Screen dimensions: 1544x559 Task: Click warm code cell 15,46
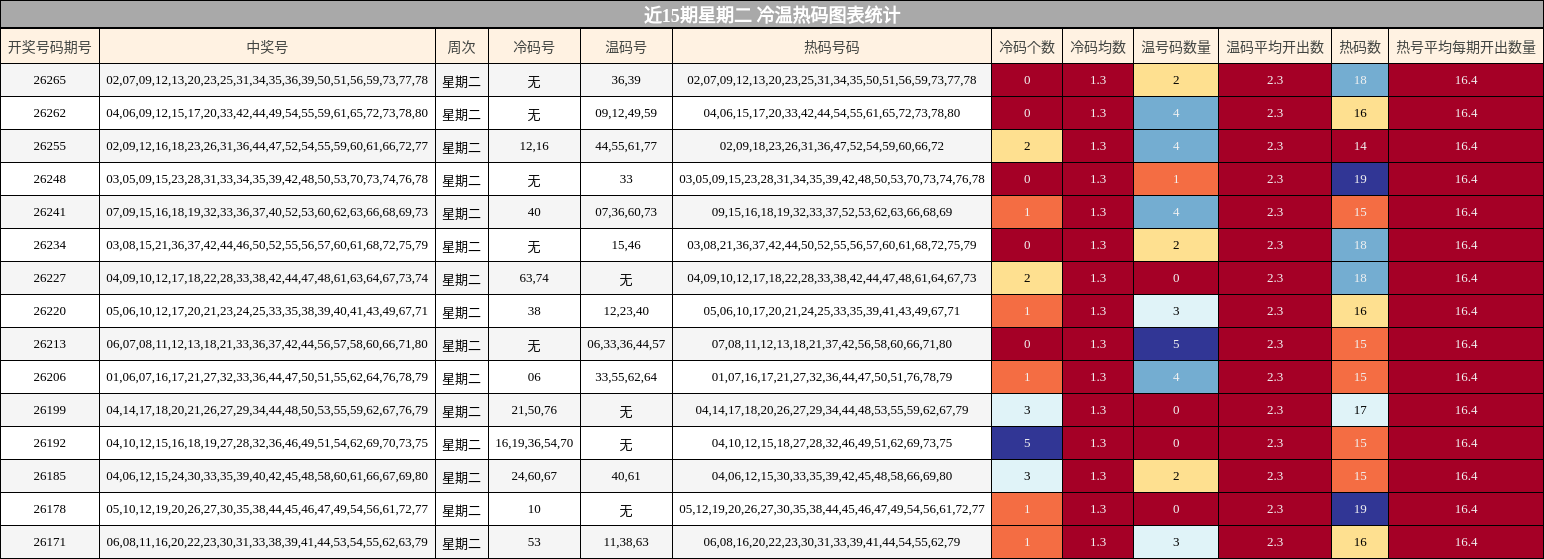(626, 245)
